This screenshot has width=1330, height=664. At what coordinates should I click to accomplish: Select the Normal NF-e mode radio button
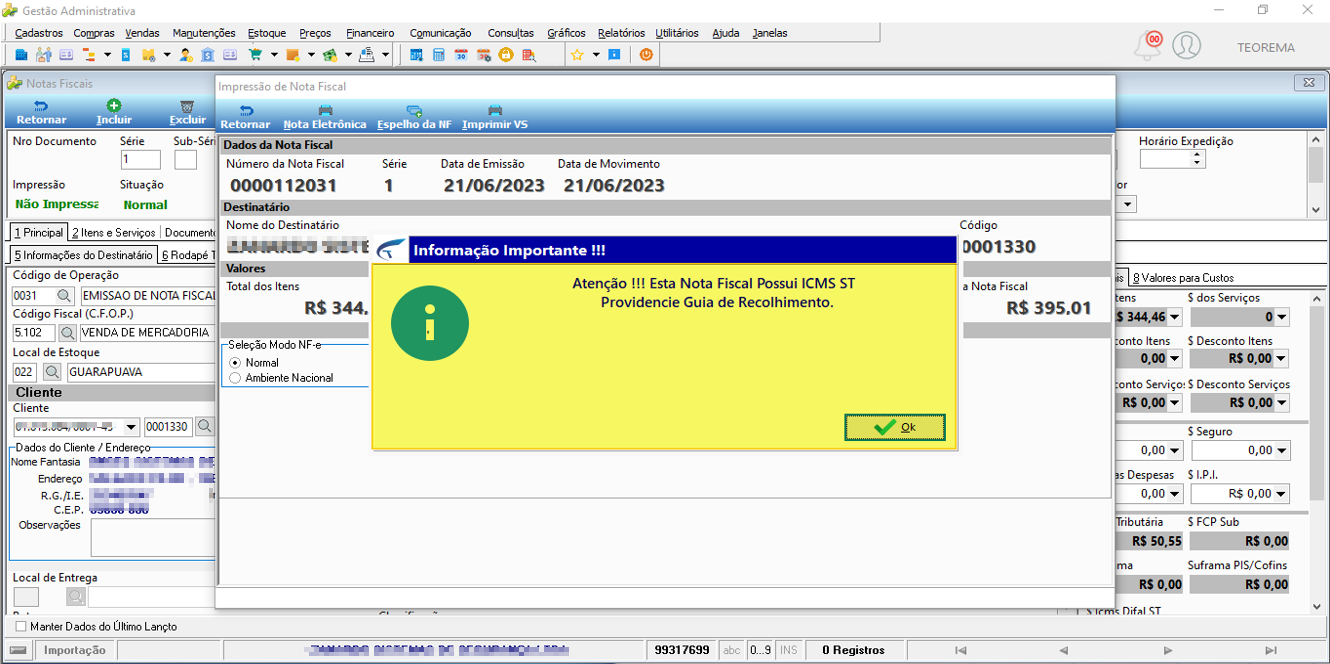coord(236,363)
